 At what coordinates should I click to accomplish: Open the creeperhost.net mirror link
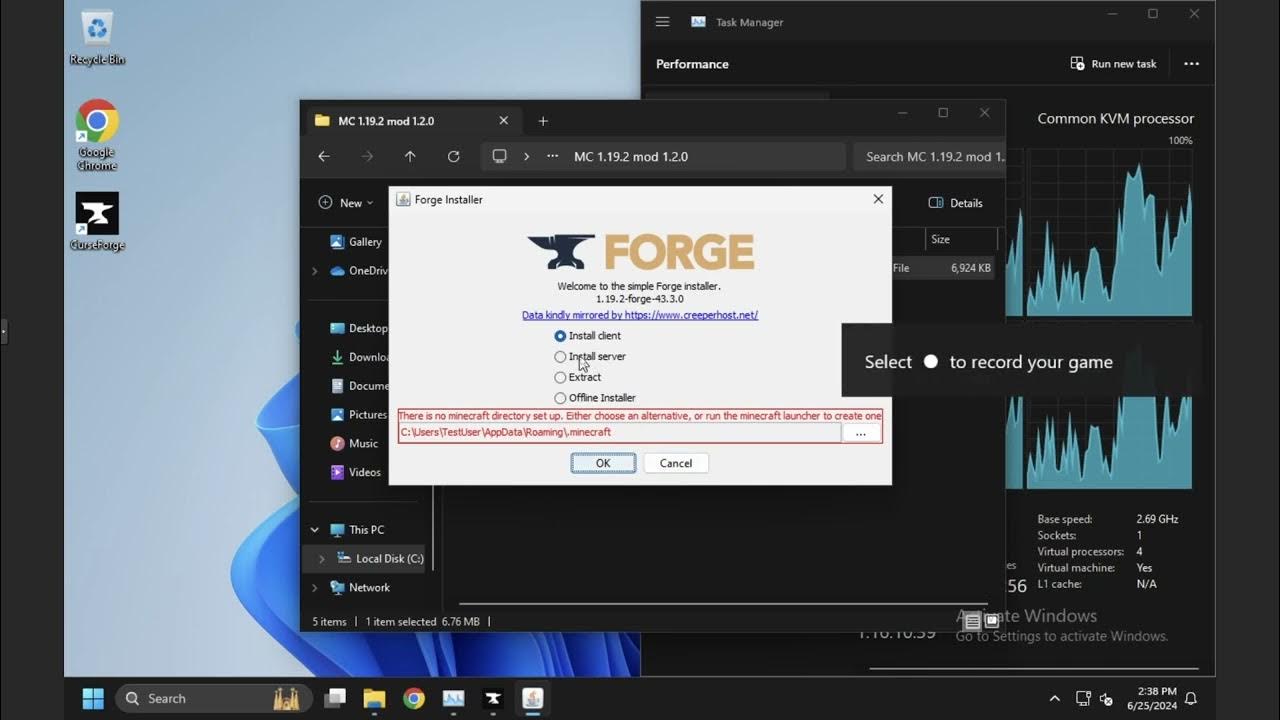click(x=640, y=315)
